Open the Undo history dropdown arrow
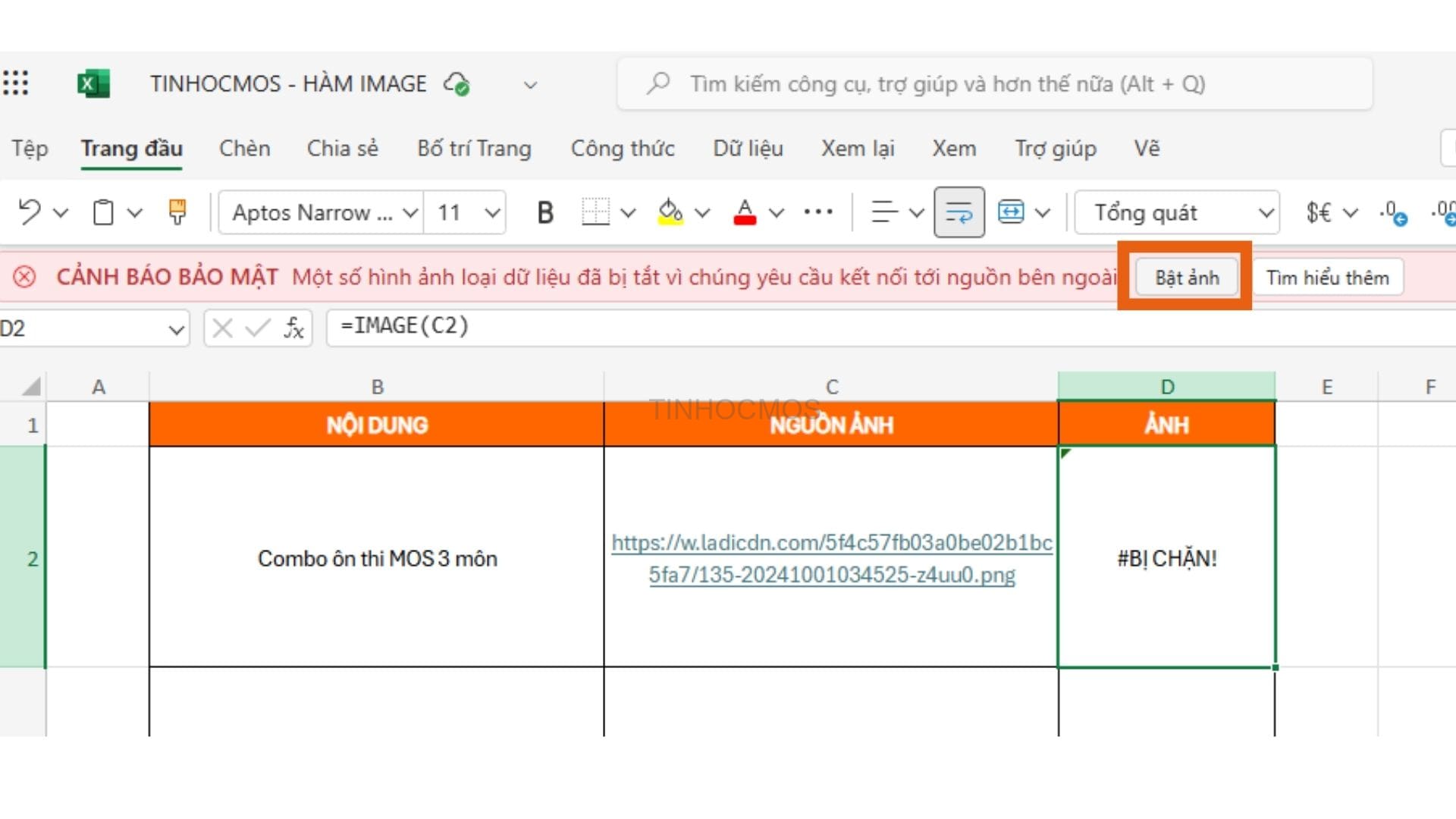Viewport: 1456px width, 819px height. pos(61,213)
